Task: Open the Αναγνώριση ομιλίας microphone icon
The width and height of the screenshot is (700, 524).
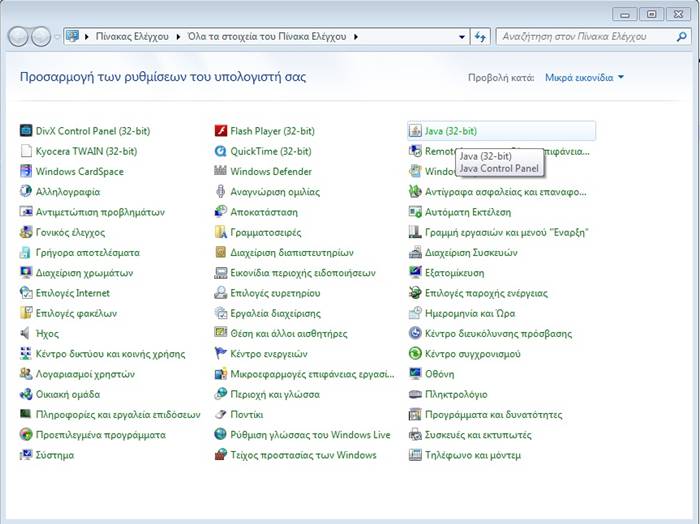Action: (x=221, y=191)
